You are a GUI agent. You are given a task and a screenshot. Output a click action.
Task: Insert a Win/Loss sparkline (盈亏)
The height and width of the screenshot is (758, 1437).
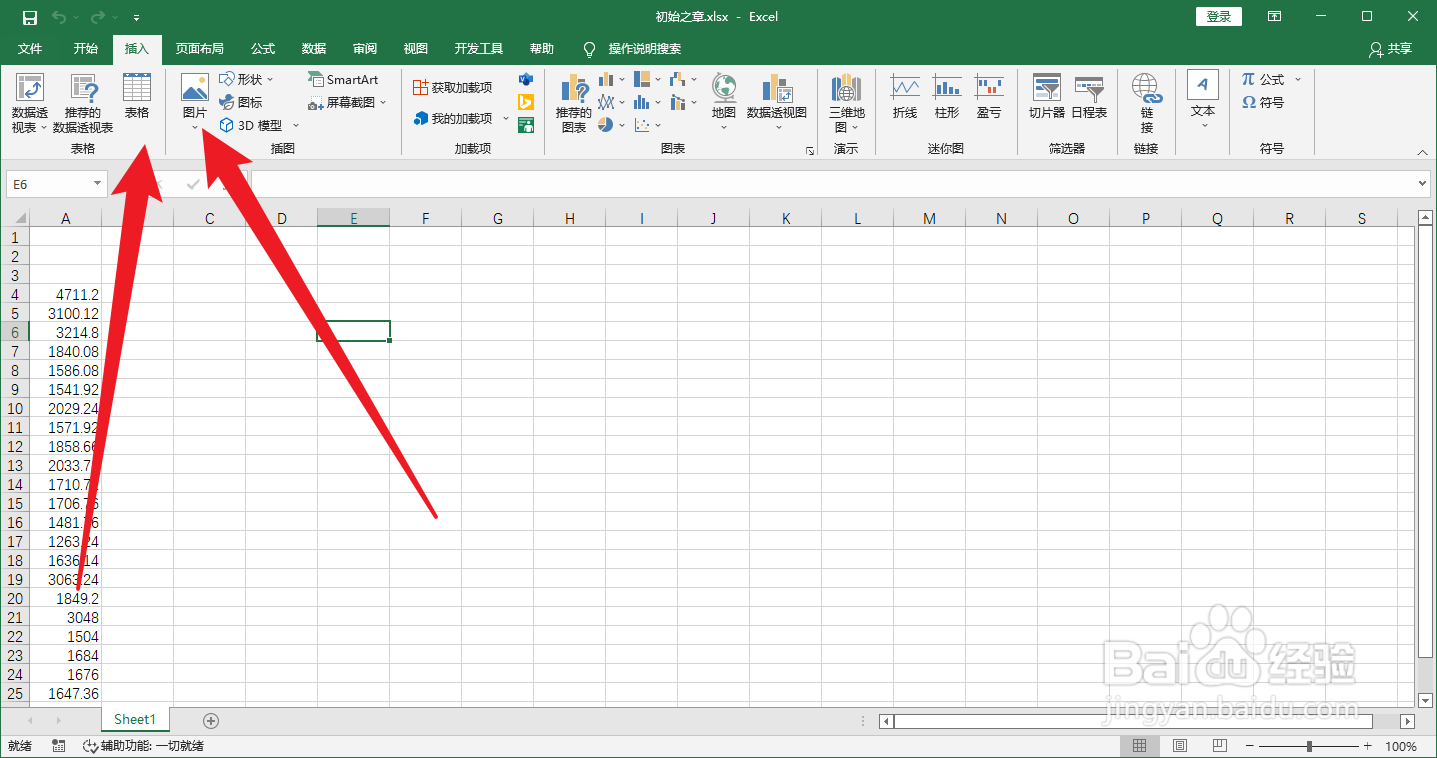click(989, 97)
